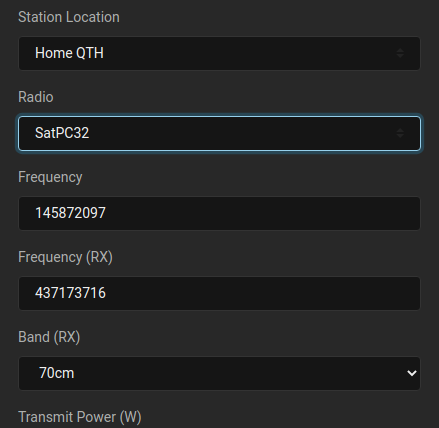Click the SatPC32 selected value text

pyautogui.click(x=62, y=133)
